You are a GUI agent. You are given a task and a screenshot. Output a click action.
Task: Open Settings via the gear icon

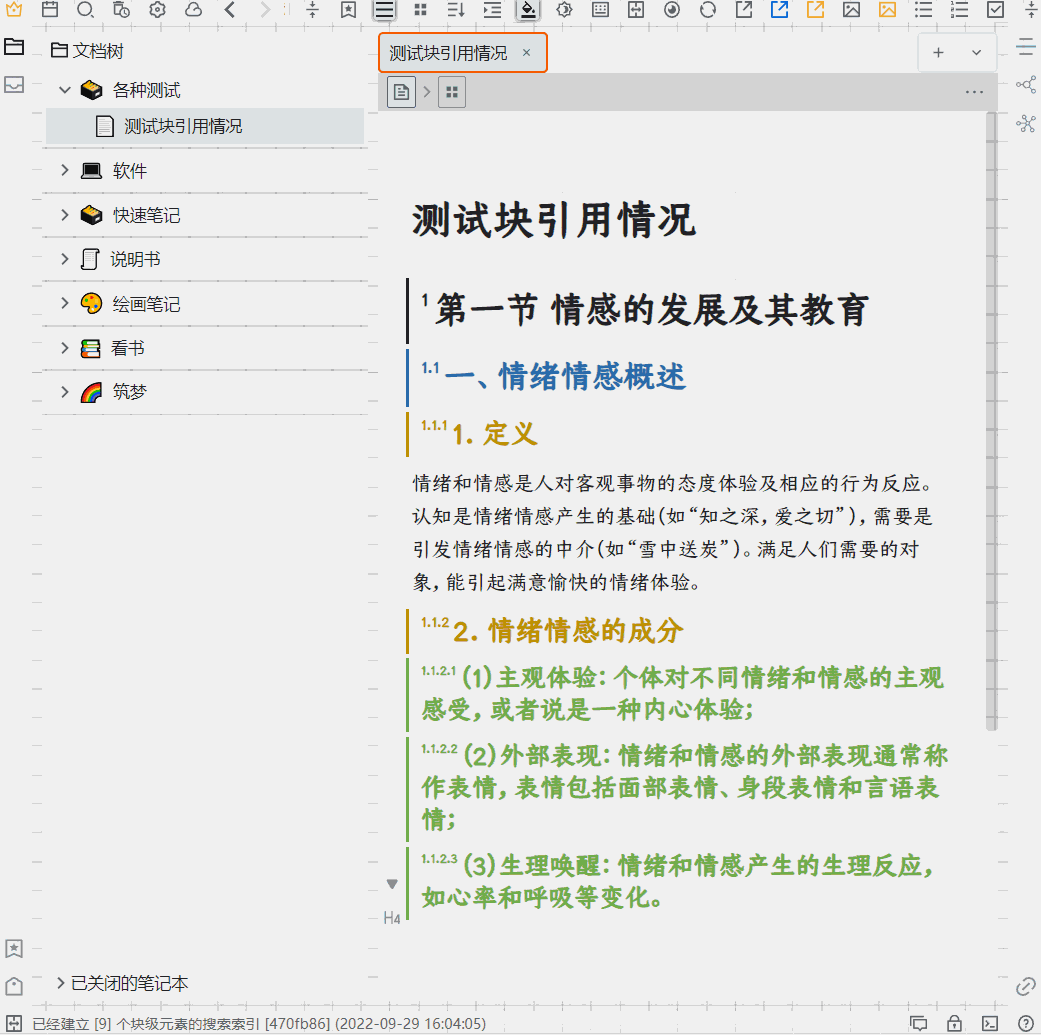click(156, 10)
